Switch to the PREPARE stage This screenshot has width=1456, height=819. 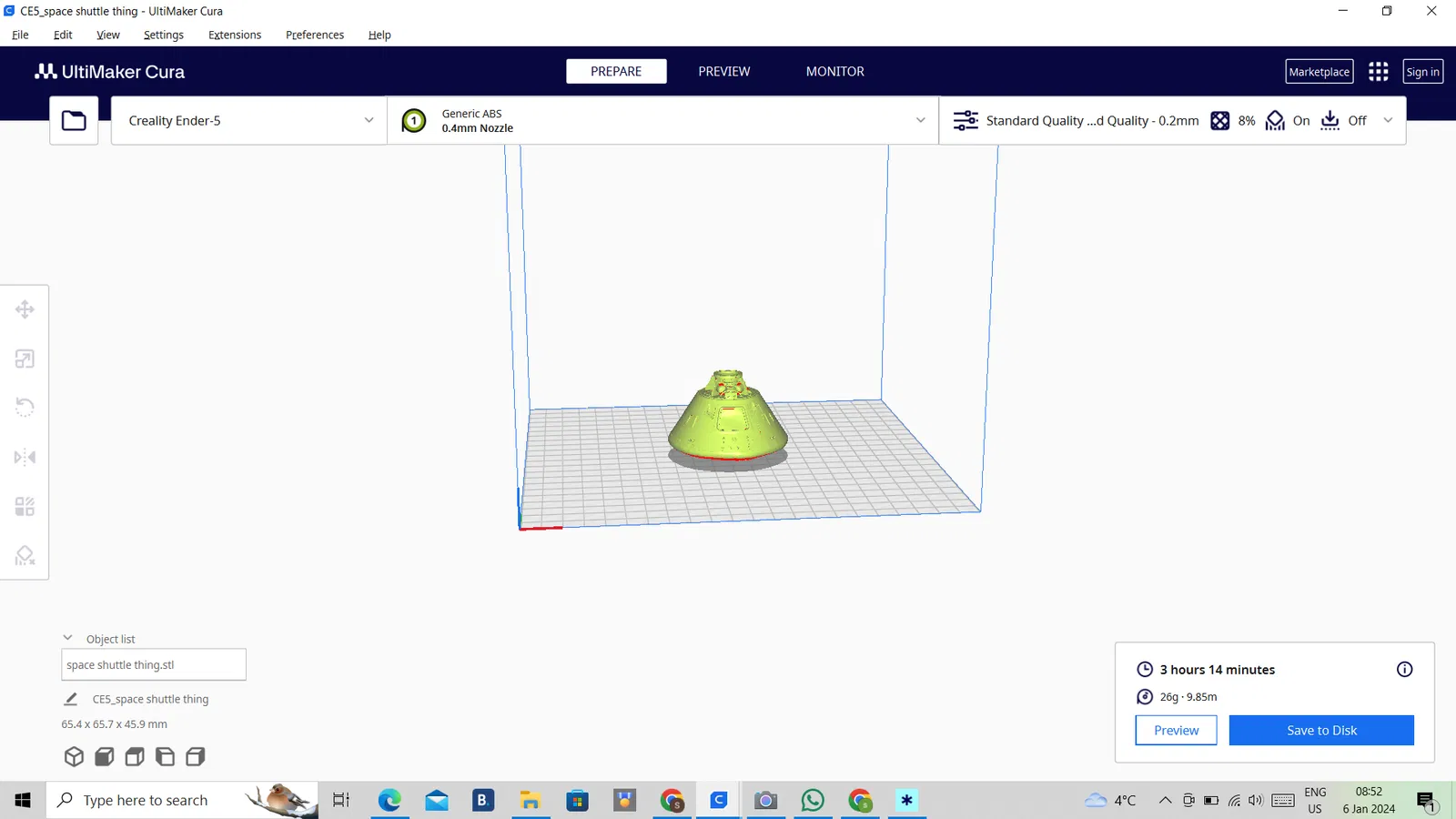pyautogui.click(x=616, y=71)
